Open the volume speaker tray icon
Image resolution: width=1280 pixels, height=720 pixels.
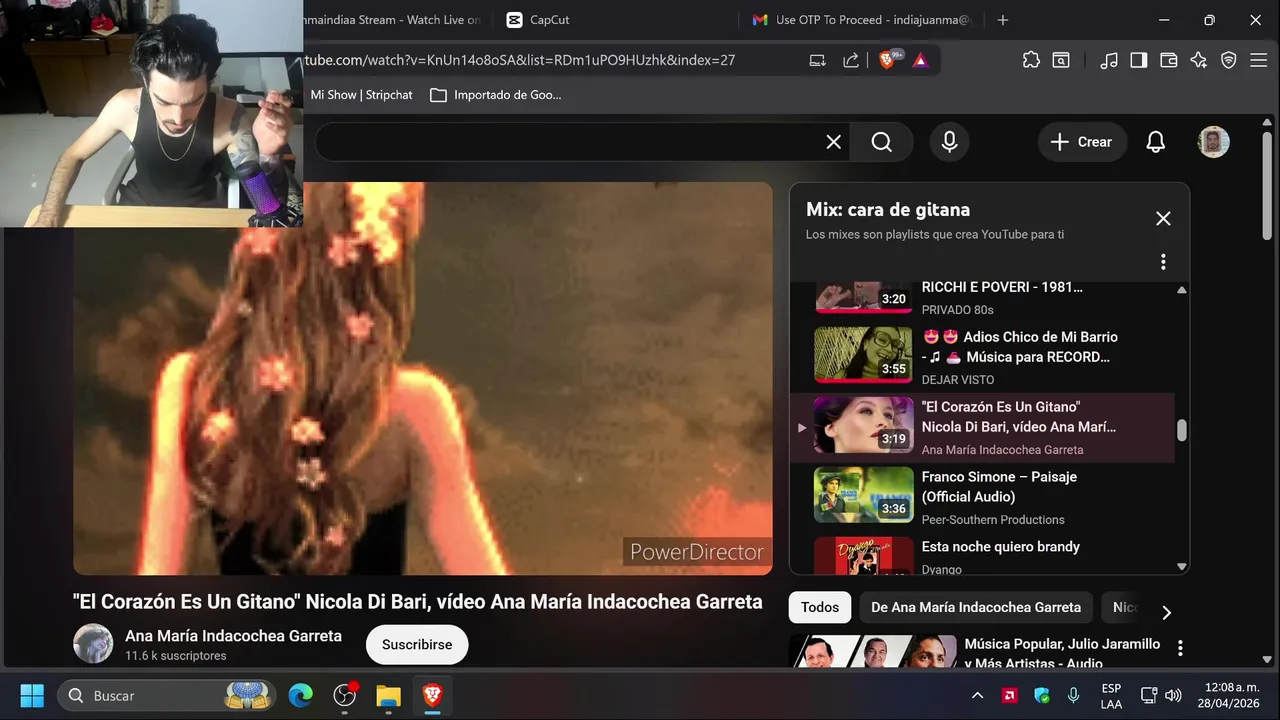click(1173, 695)
